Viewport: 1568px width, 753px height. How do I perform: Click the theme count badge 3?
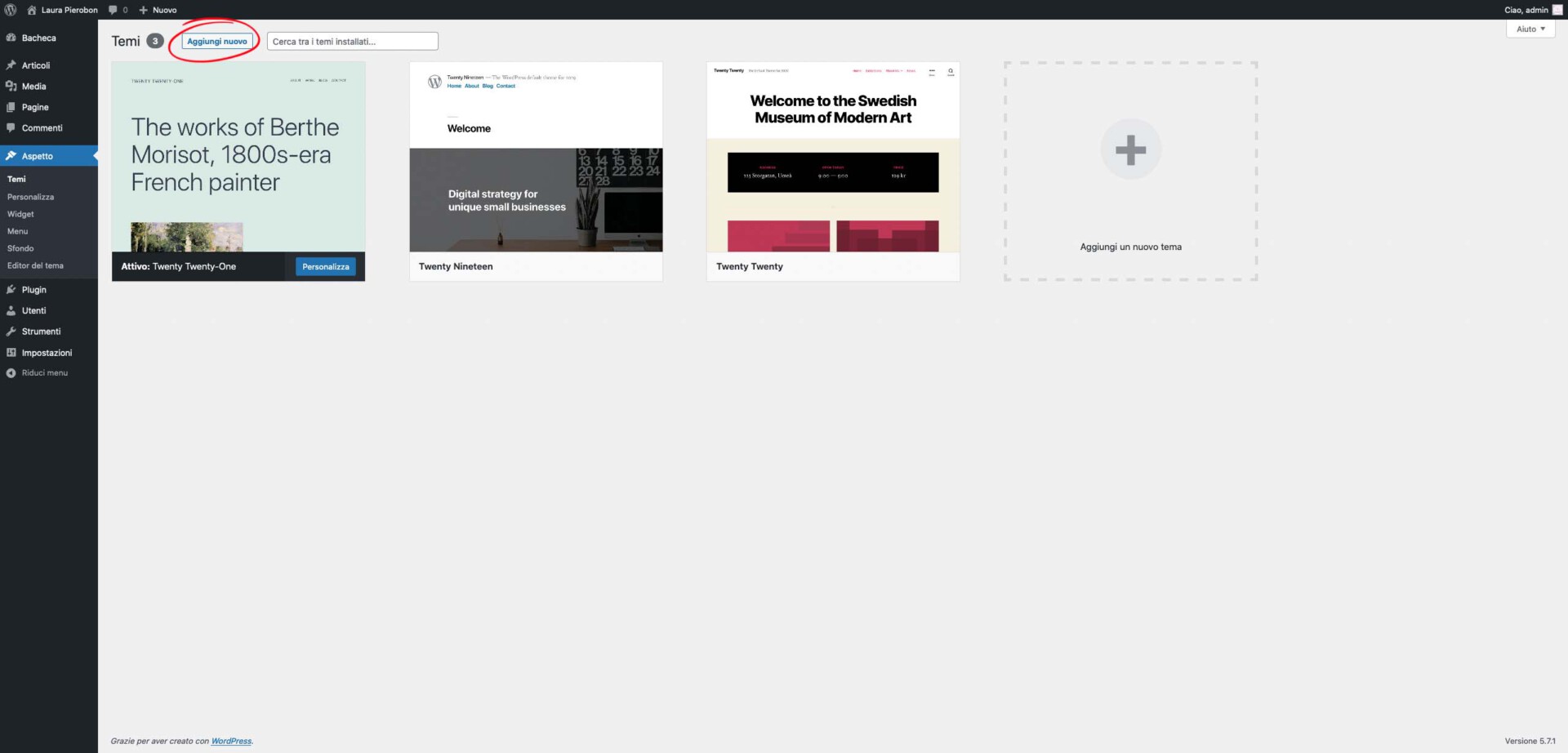(x=155, y=41)
